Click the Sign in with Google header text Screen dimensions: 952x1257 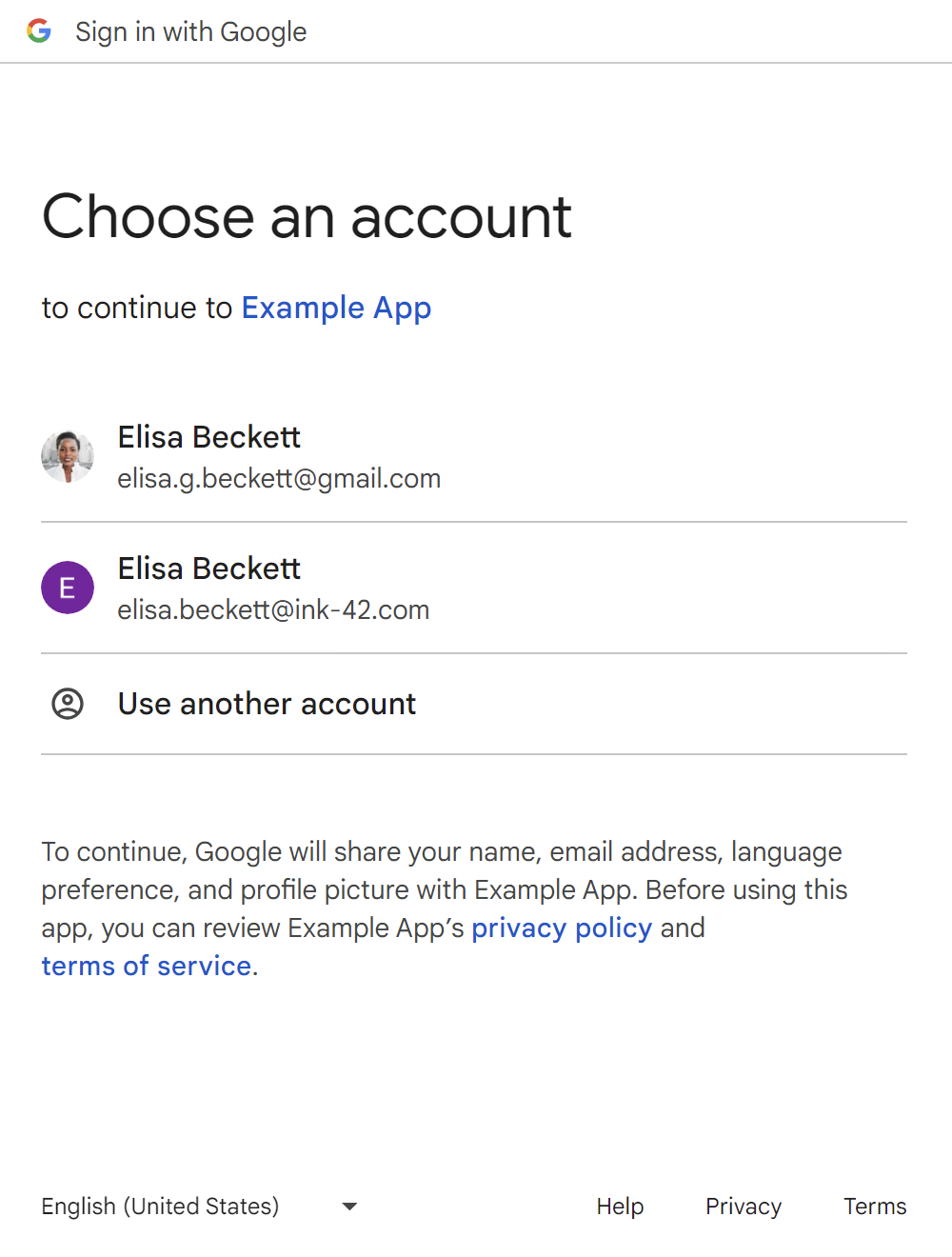tap(190, 30)
